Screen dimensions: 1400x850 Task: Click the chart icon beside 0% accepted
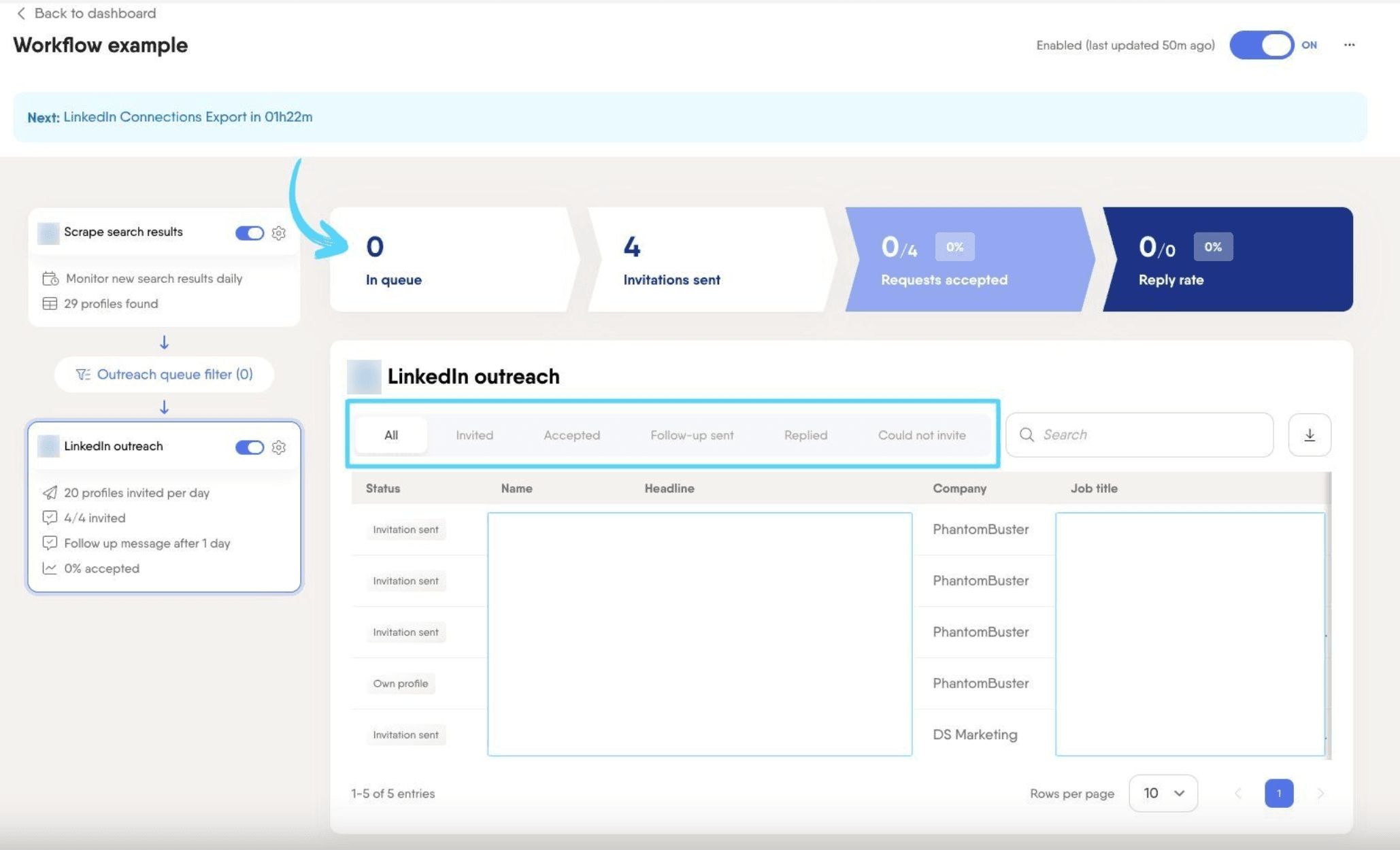click(50, 568)
